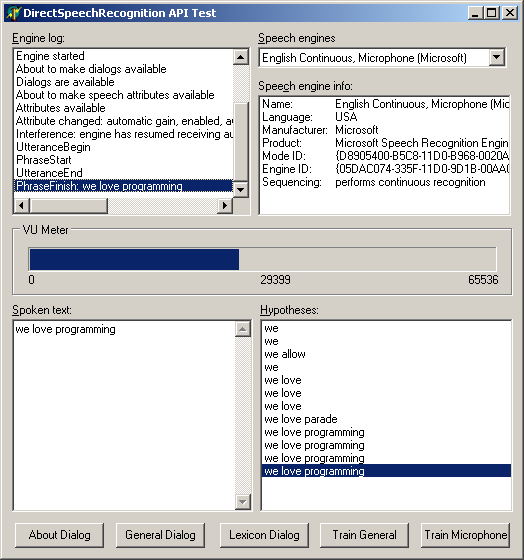Screen dimensions: 524x560
Task: Click the VU Meter progress bar
Action: 262,259
